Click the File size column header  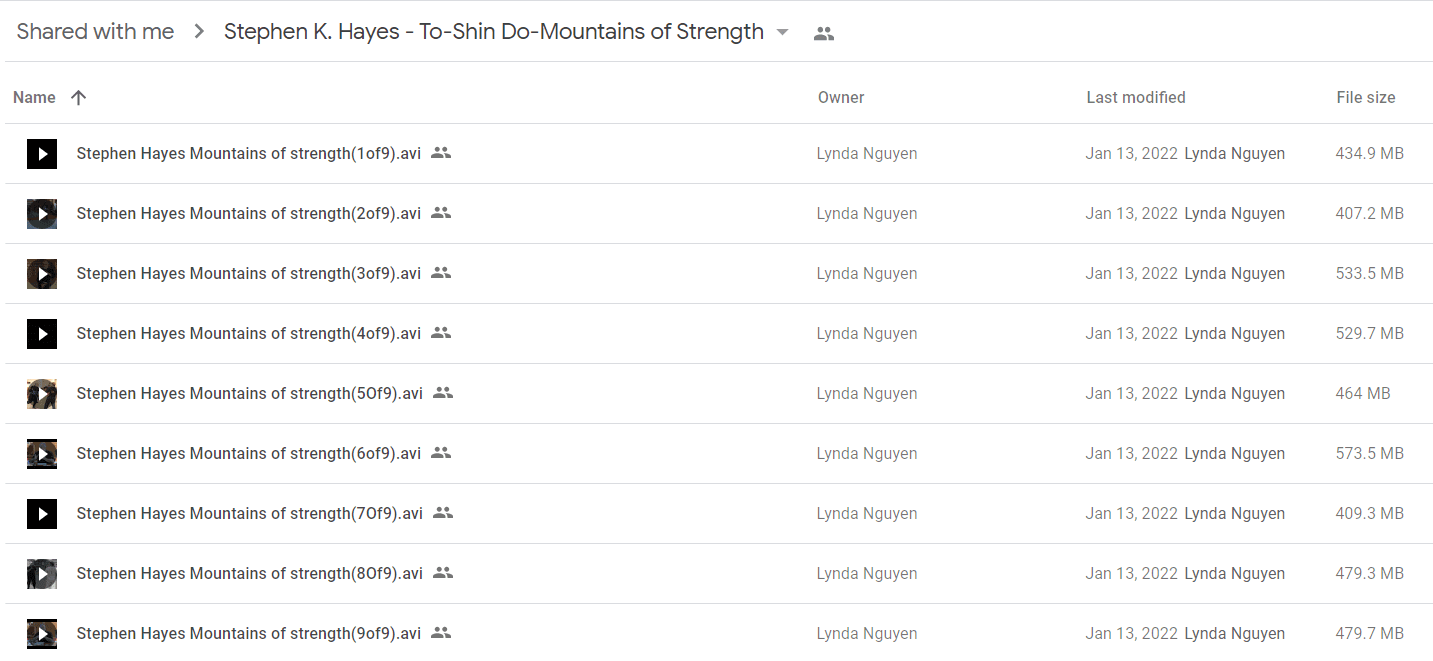click(x=1366, y=97)
